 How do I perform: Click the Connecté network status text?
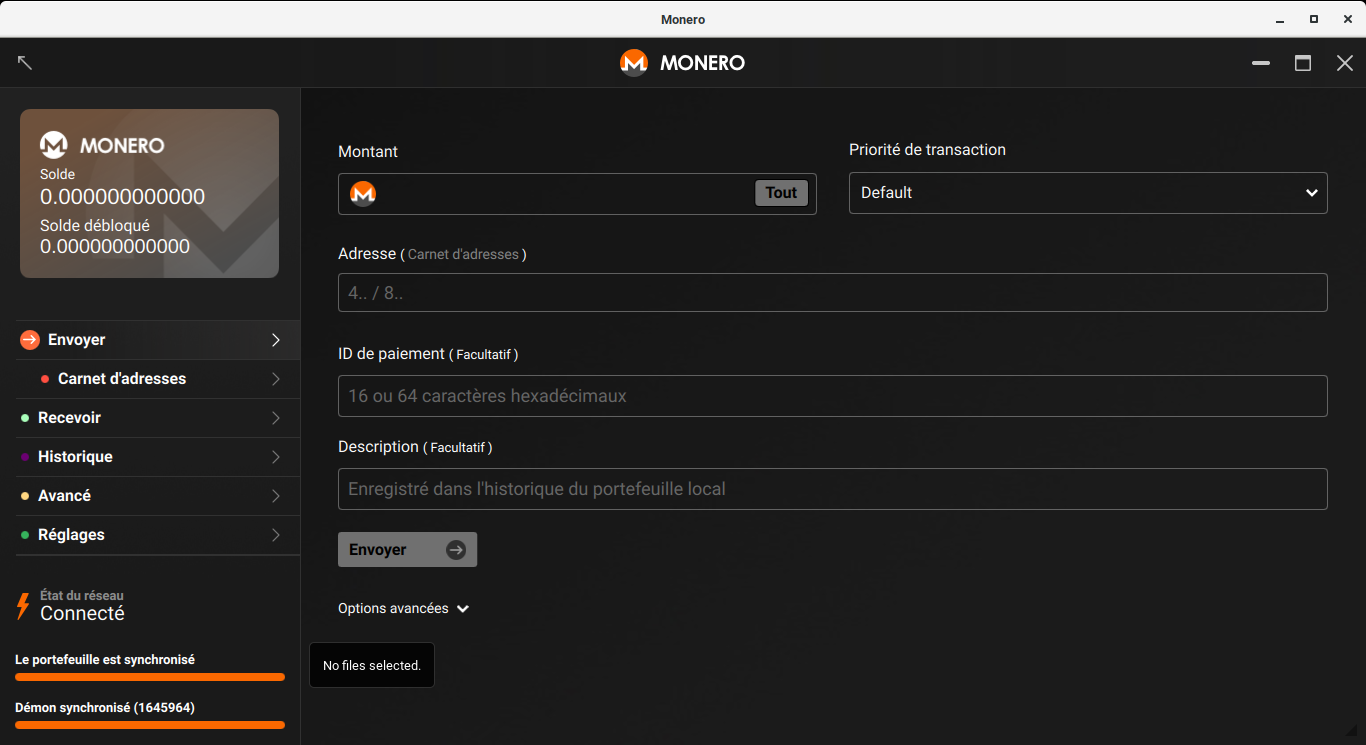[82, 614]
